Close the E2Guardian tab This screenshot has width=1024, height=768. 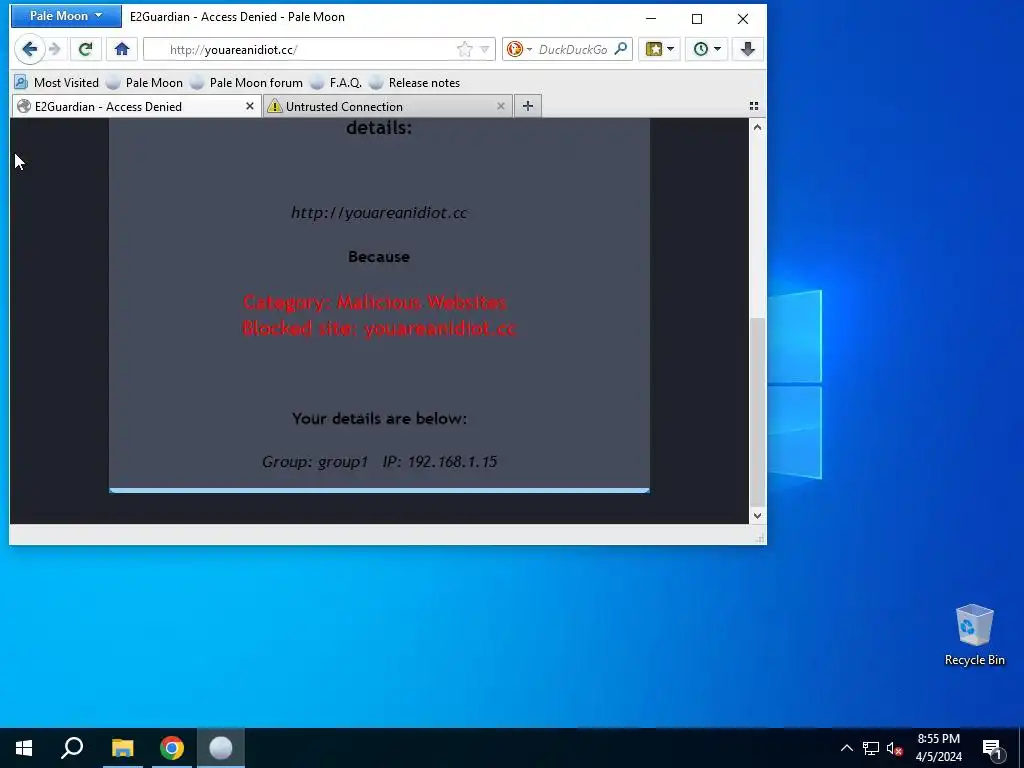point(249,106)
